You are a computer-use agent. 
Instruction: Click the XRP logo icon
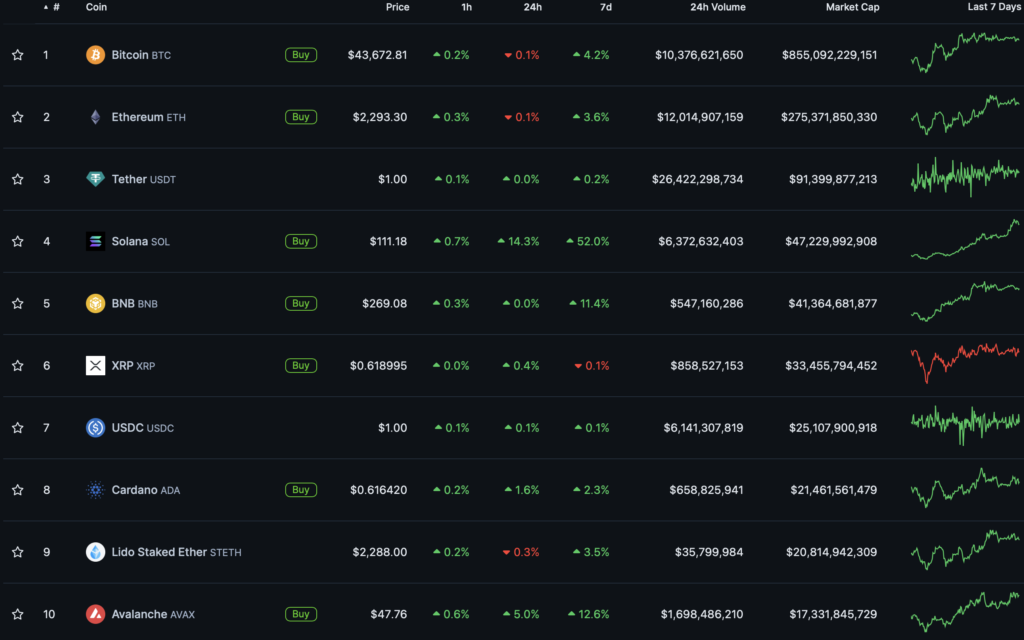pos(95,366)
